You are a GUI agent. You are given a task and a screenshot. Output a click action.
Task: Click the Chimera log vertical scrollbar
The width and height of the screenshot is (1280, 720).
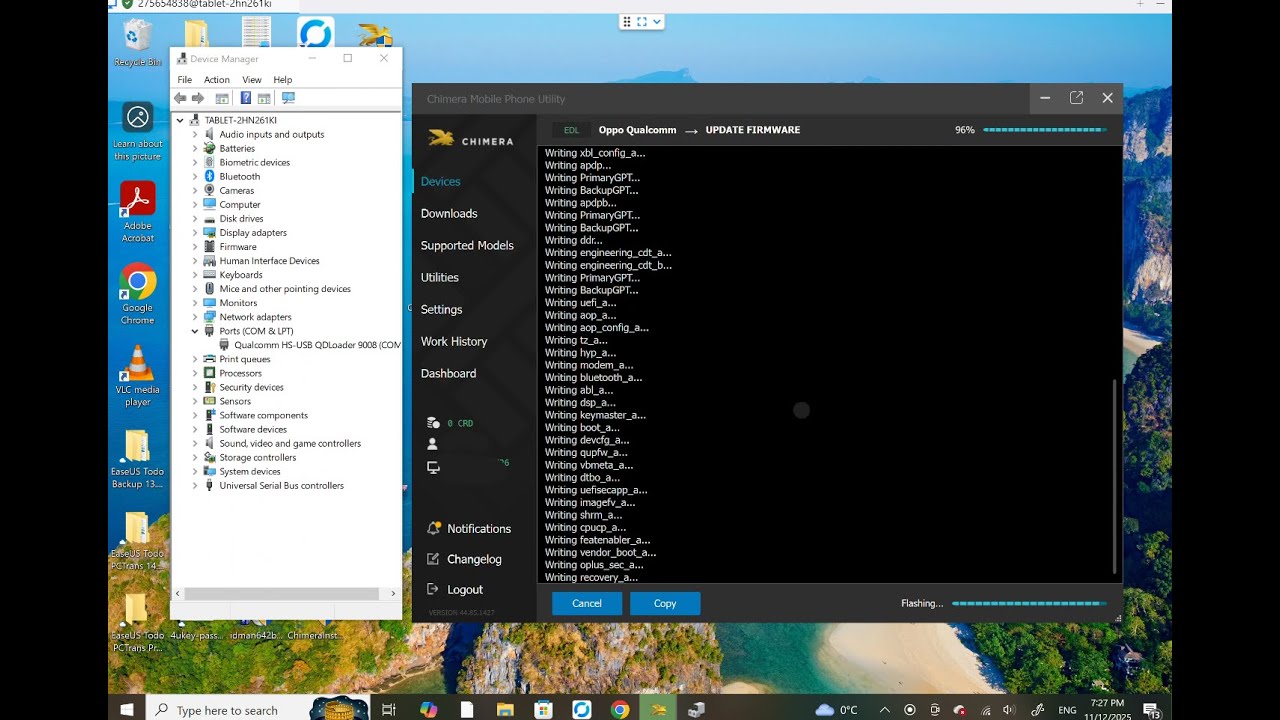coord(1115,476)
